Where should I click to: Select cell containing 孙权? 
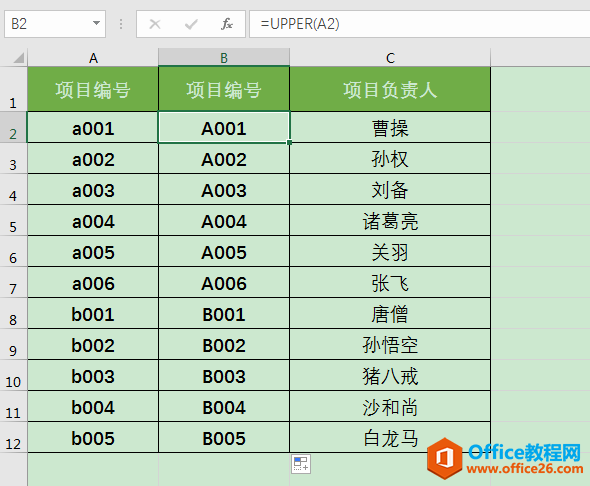390,158
